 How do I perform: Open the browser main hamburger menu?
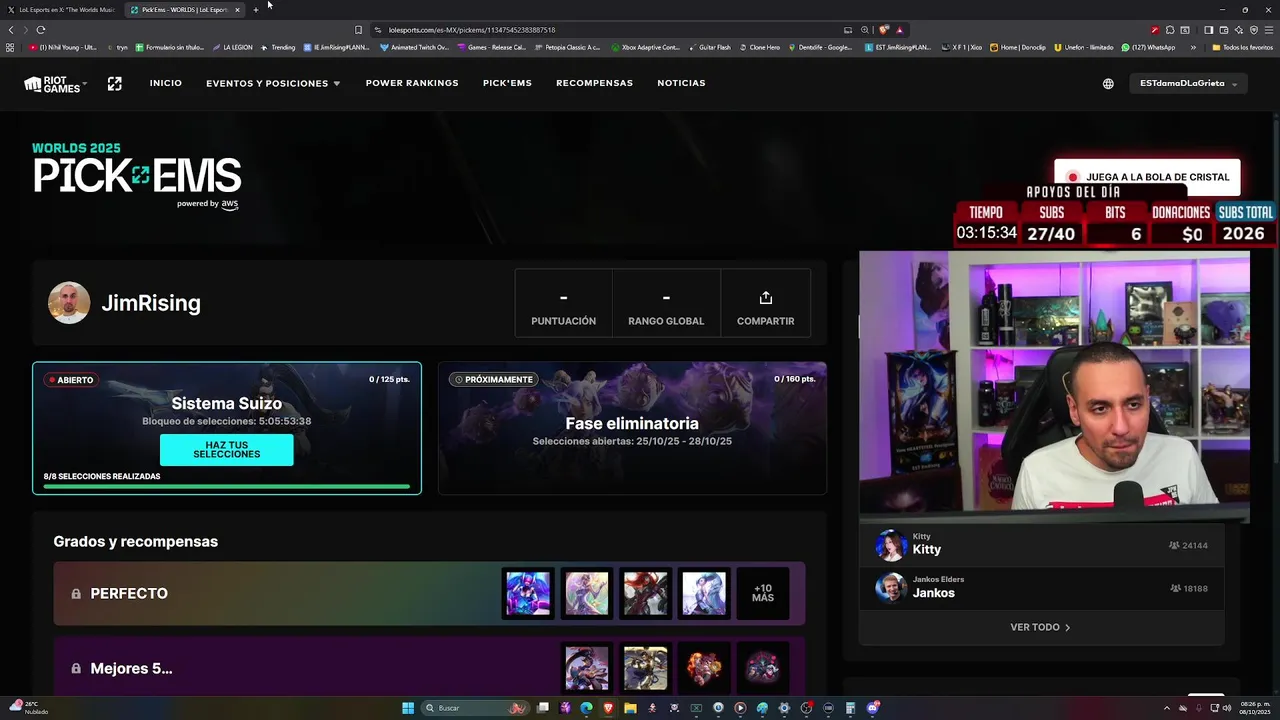point(1268,30)
